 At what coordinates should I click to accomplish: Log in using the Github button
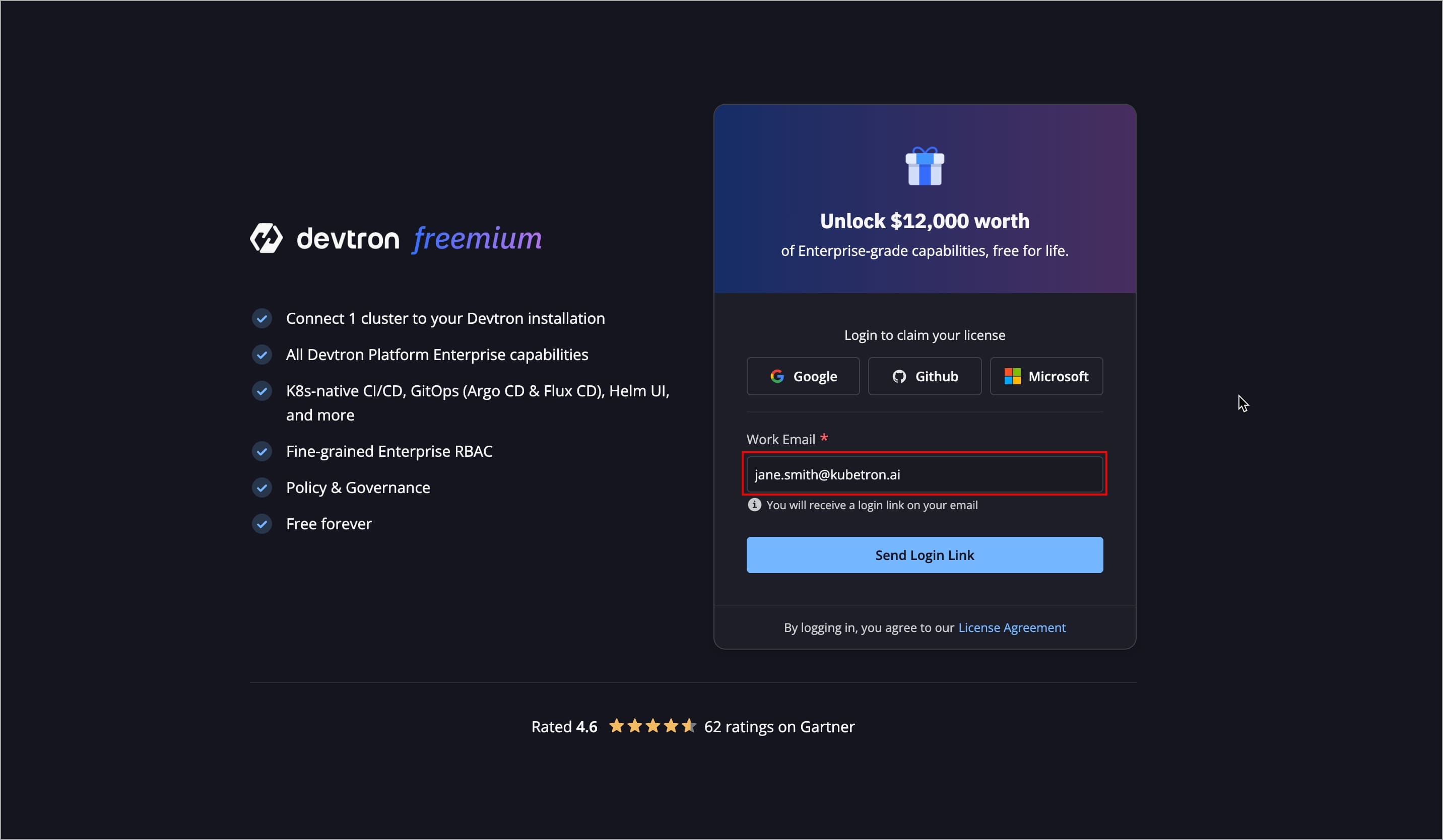click(x=924, y=376)
